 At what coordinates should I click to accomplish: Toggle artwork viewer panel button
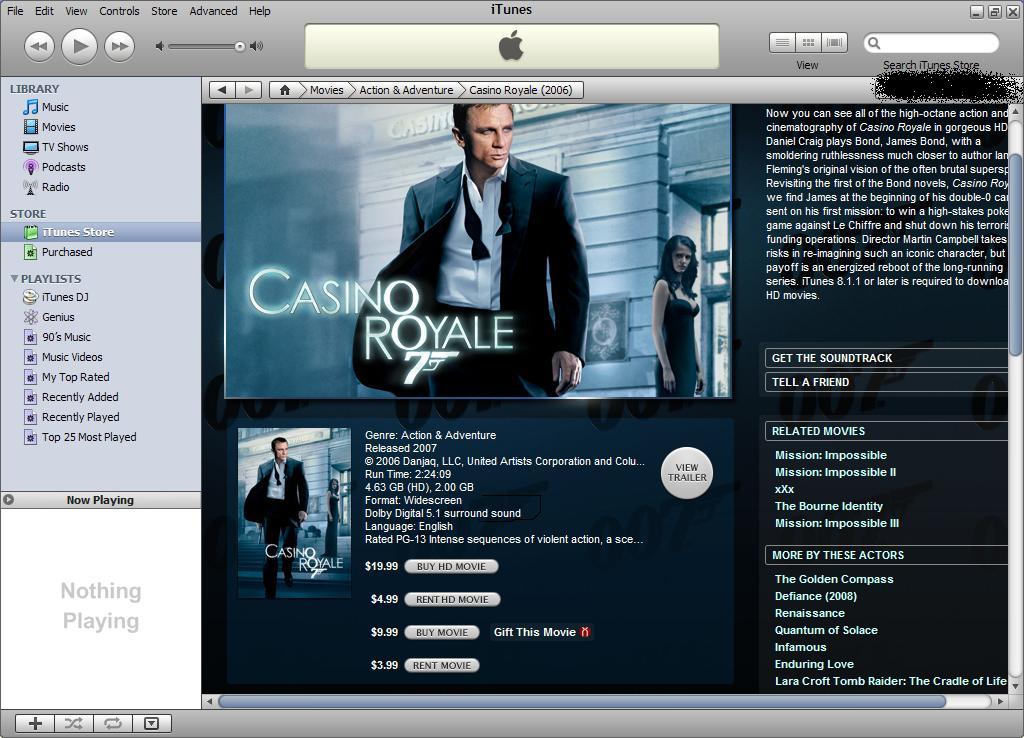pos(152,723)
